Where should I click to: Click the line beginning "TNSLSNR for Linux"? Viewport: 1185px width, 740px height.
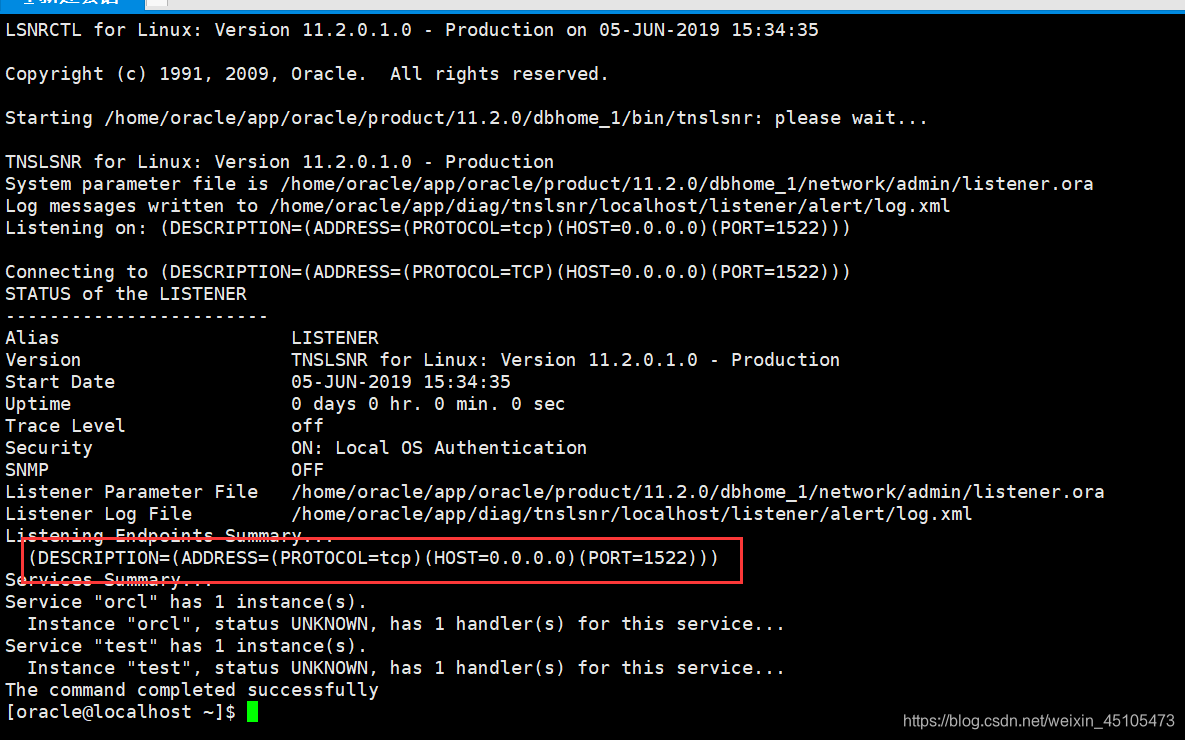(280, 162)
